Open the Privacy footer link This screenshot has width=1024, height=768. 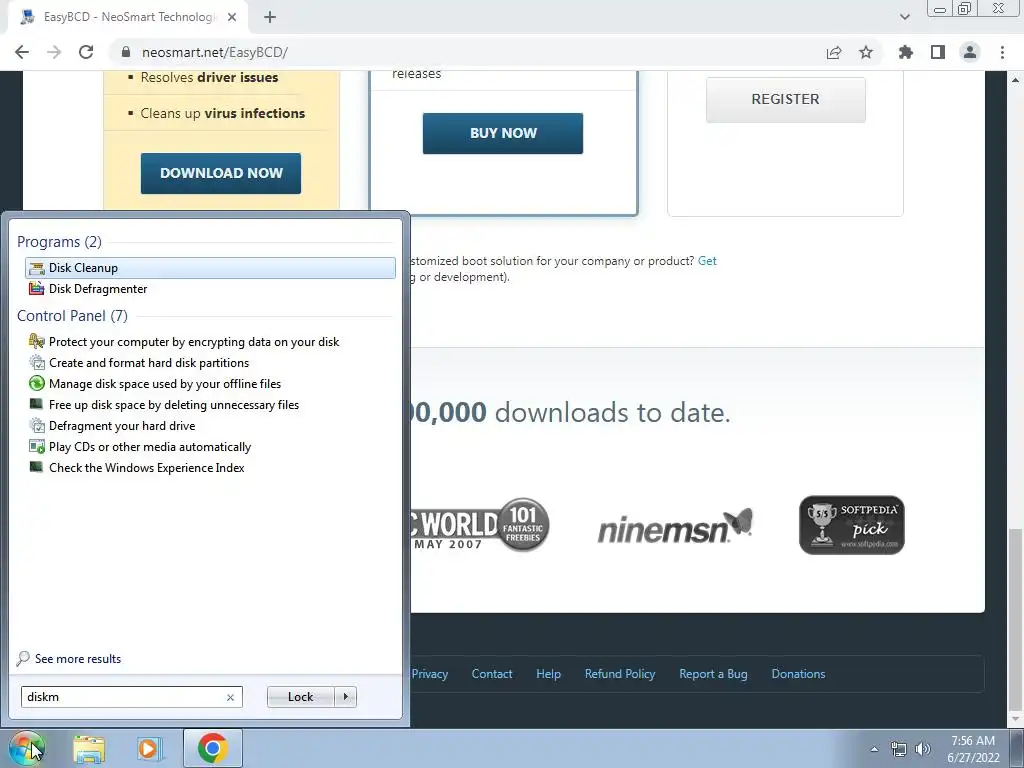[x=430, y=674]
